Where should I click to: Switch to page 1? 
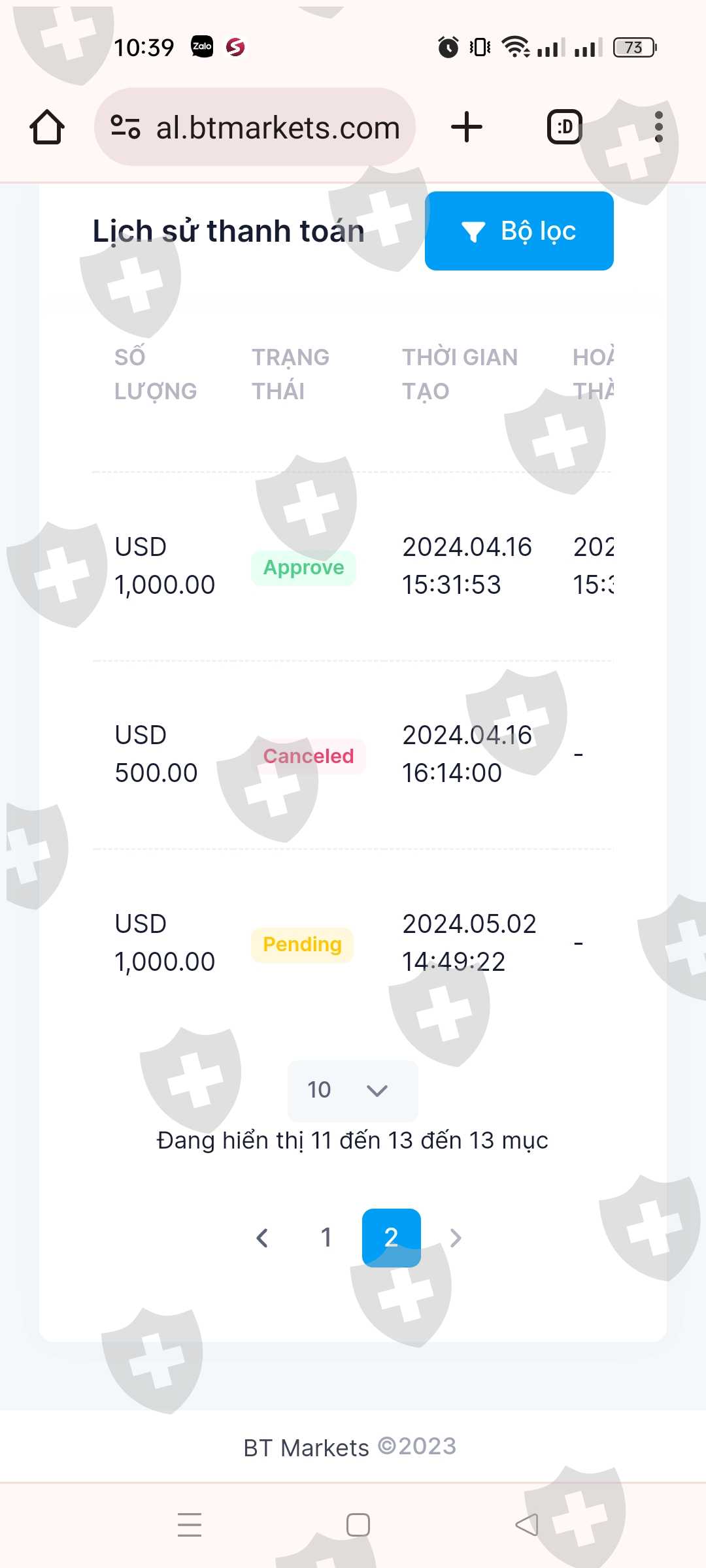(326, 1237)
